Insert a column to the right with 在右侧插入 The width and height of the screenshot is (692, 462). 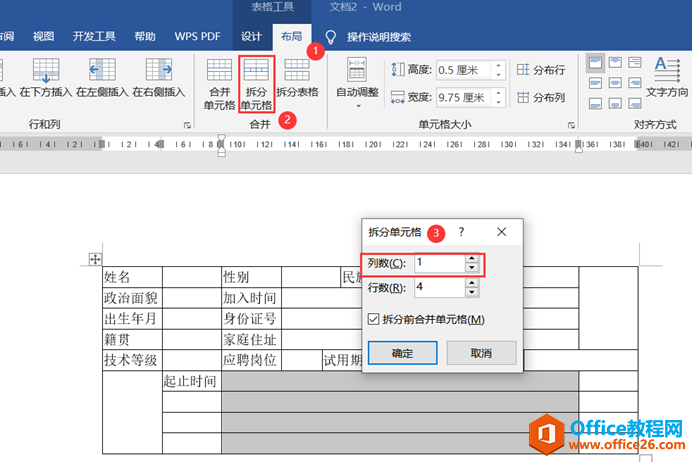click(159, 78)
